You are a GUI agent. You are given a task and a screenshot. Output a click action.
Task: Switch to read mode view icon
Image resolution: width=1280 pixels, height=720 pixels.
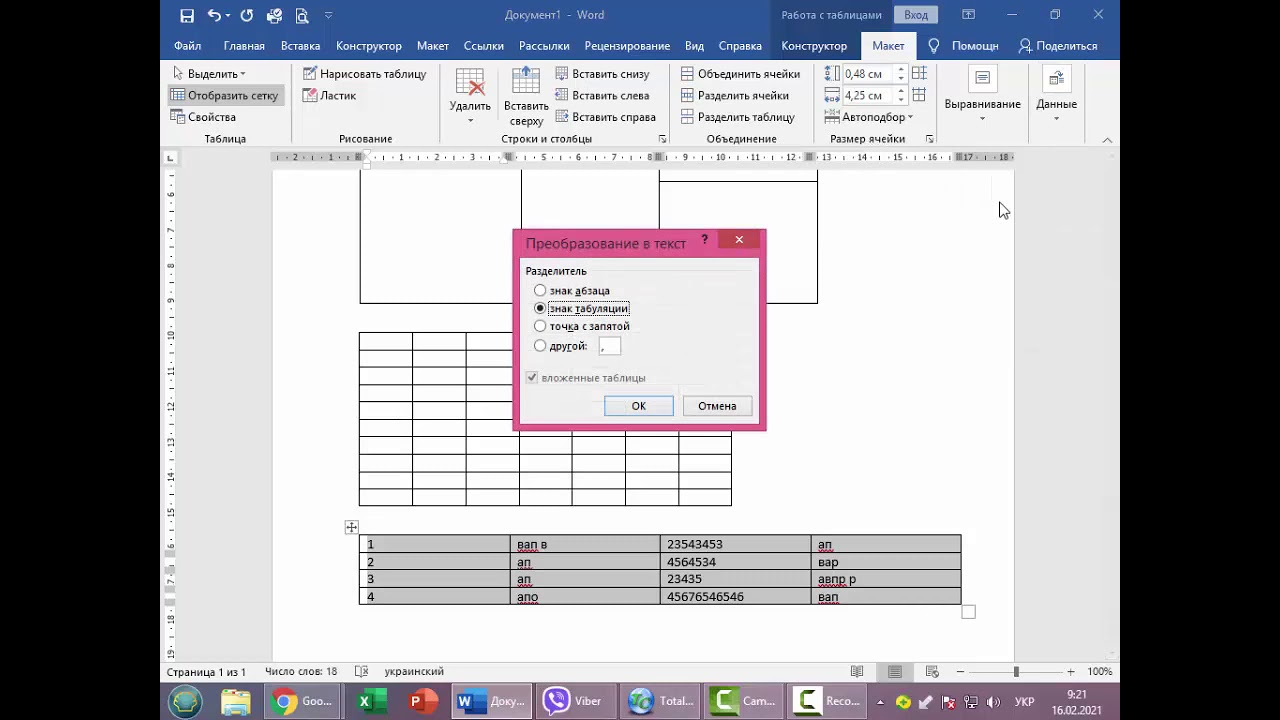[x=857, y=672]
